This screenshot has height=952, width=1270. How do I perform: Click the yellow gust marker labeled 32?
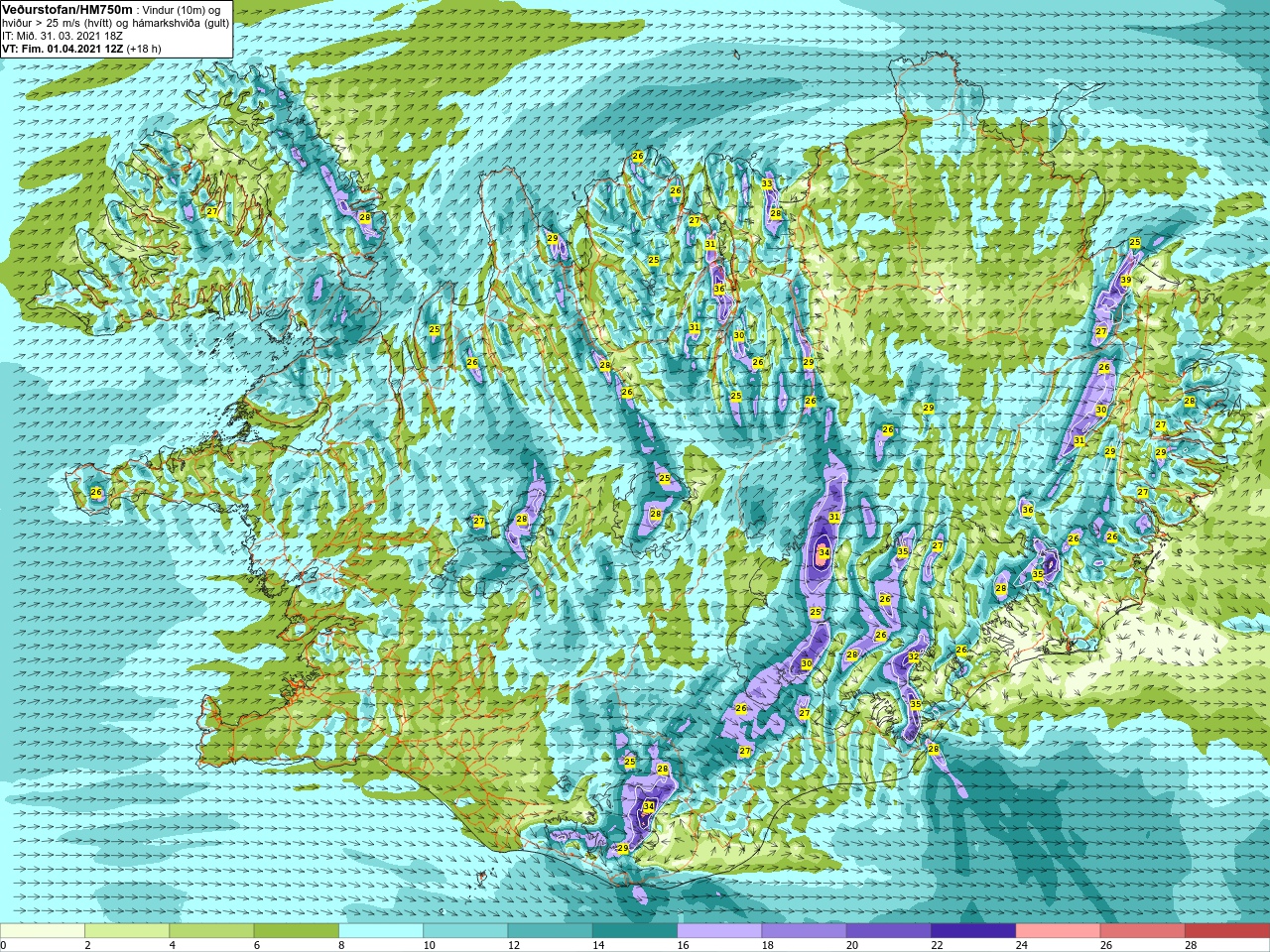coord(913,657)
